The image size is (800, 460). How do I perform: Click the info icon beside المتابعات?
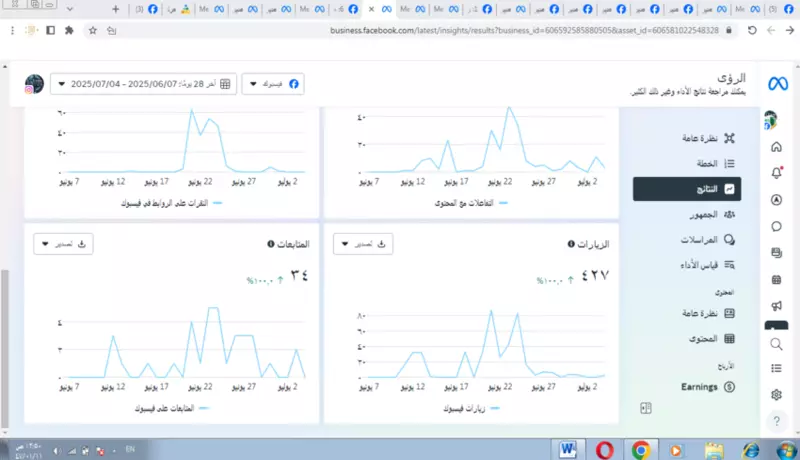[x=271, y=244]
